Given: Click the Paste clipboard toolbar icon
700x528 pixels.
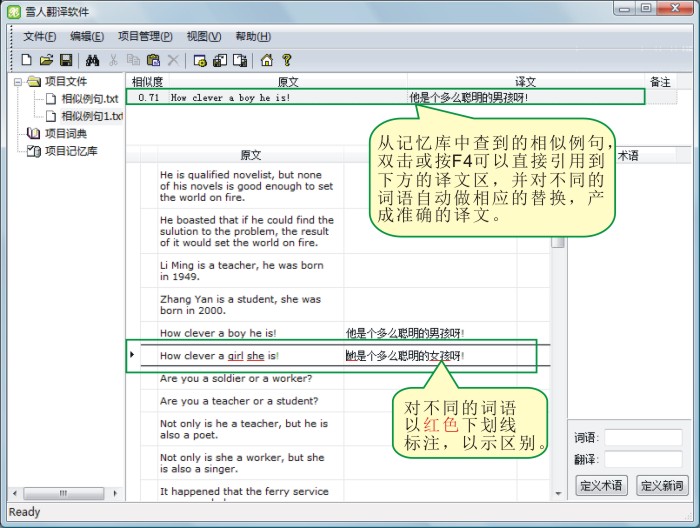Looking at the screenshot, I should click(153, 61).
